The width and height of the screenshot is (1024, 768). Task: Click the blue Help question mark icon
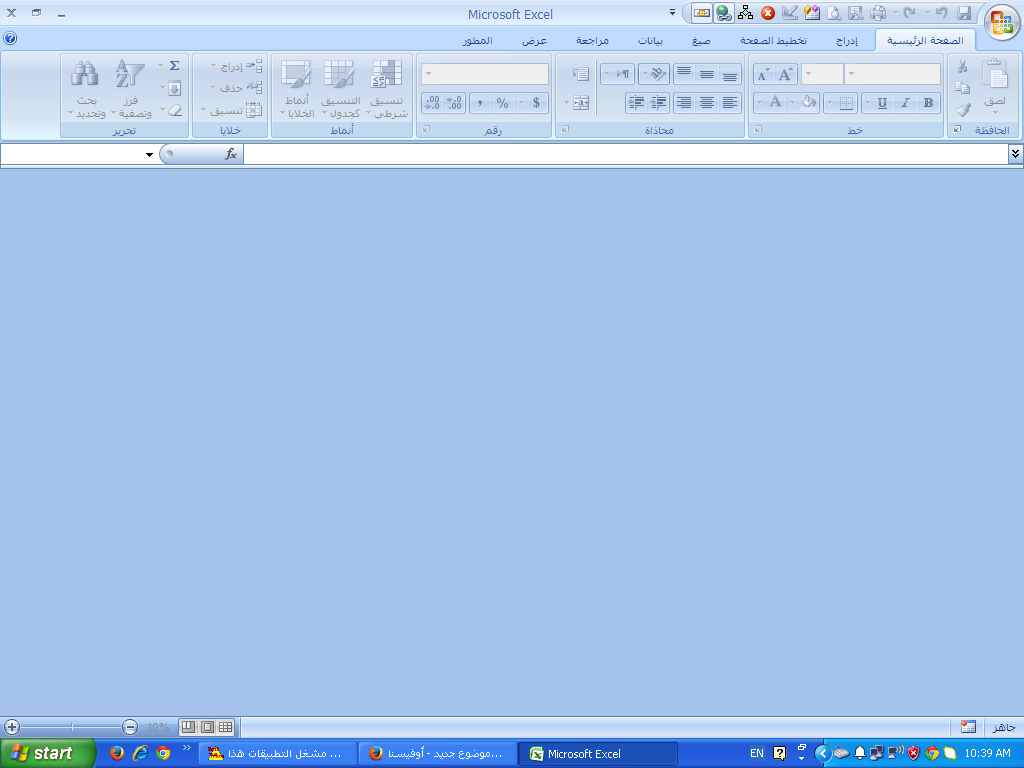tap(10, 39)
